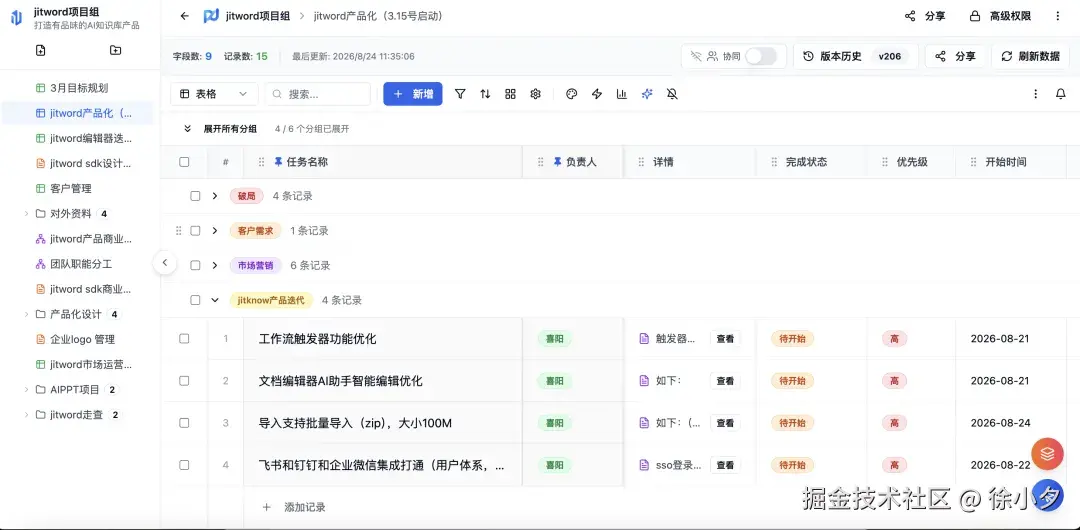
Task: Open 版本历史 v206
Action: pos(855,57)
